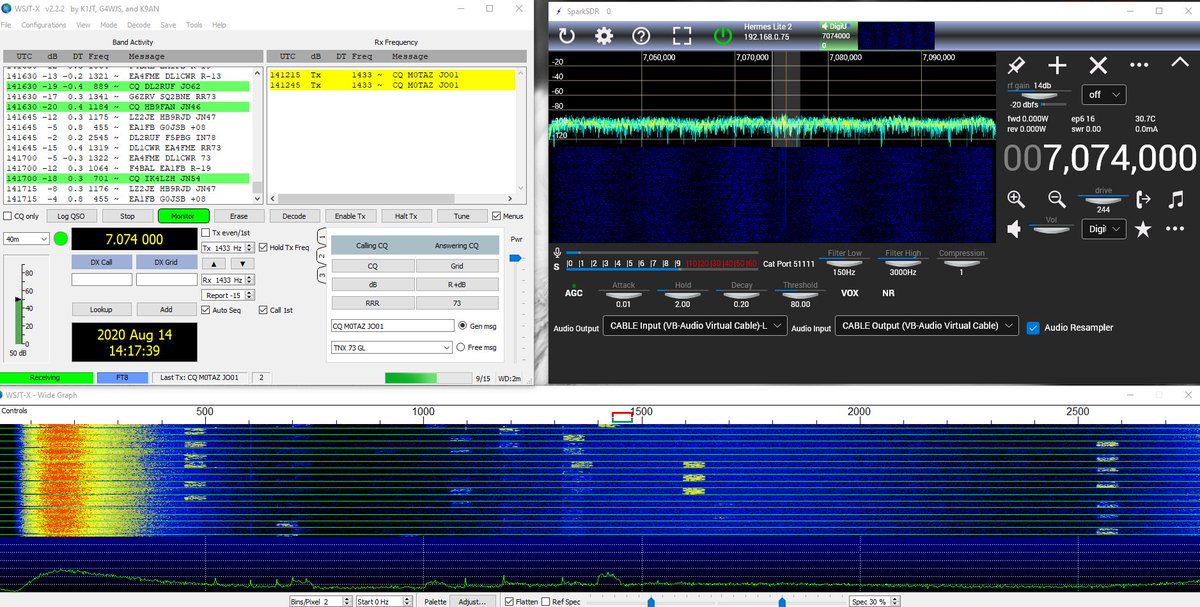This screenshot has height=607, width=1200.
Task: Open the WSJT-X File menu
Action: coord(7,24)
